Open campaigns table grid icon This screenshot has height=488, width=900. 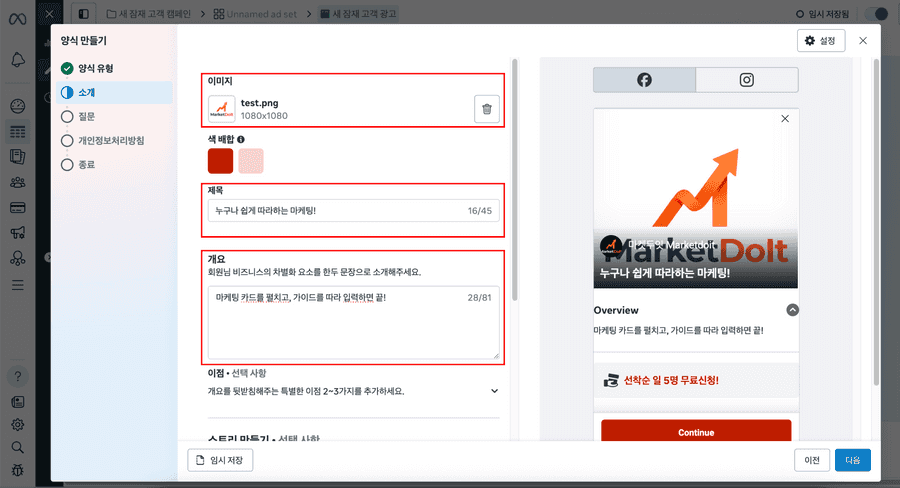click(18, 132)
